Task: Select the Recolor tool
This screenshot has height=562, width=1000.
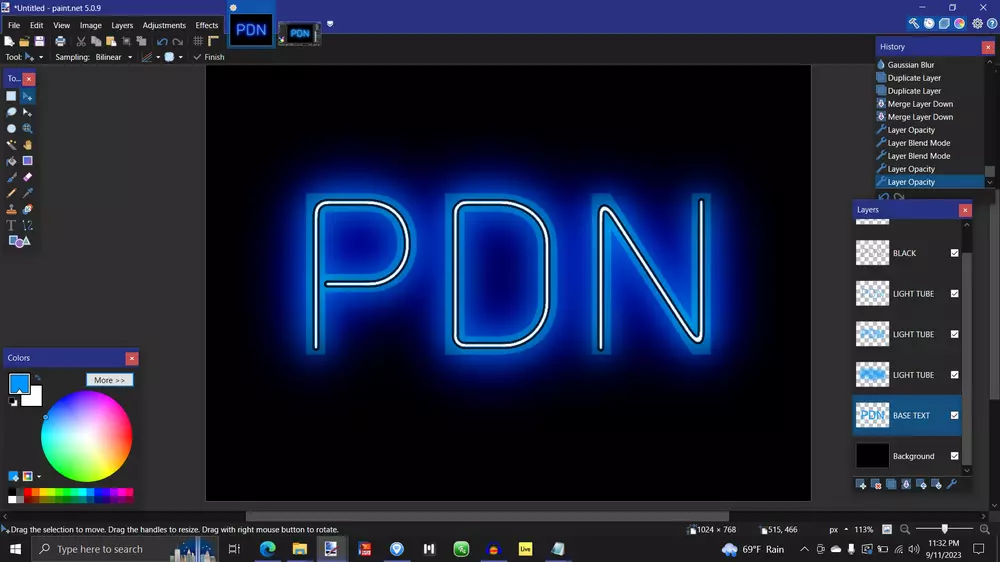Action: point(27,209)
